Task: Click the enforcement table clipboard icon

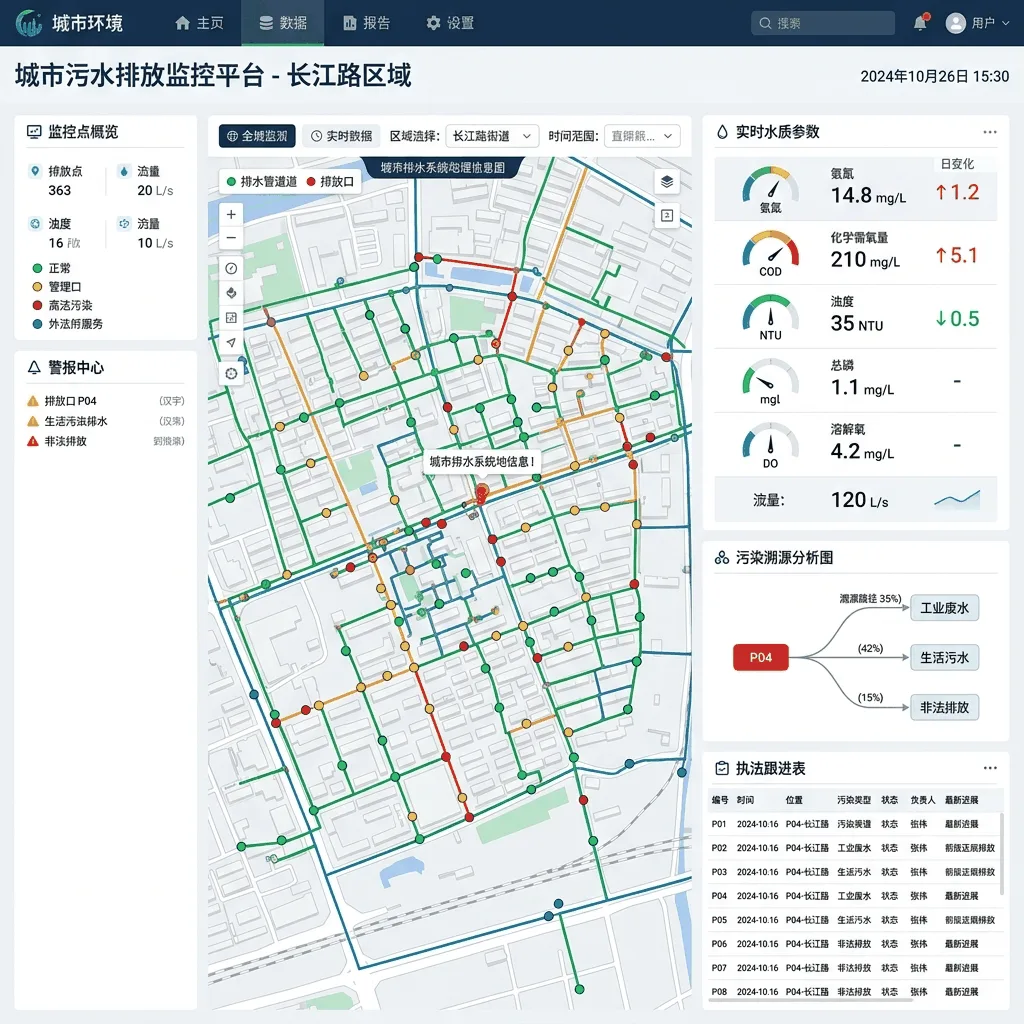Action: coord(722,768)
